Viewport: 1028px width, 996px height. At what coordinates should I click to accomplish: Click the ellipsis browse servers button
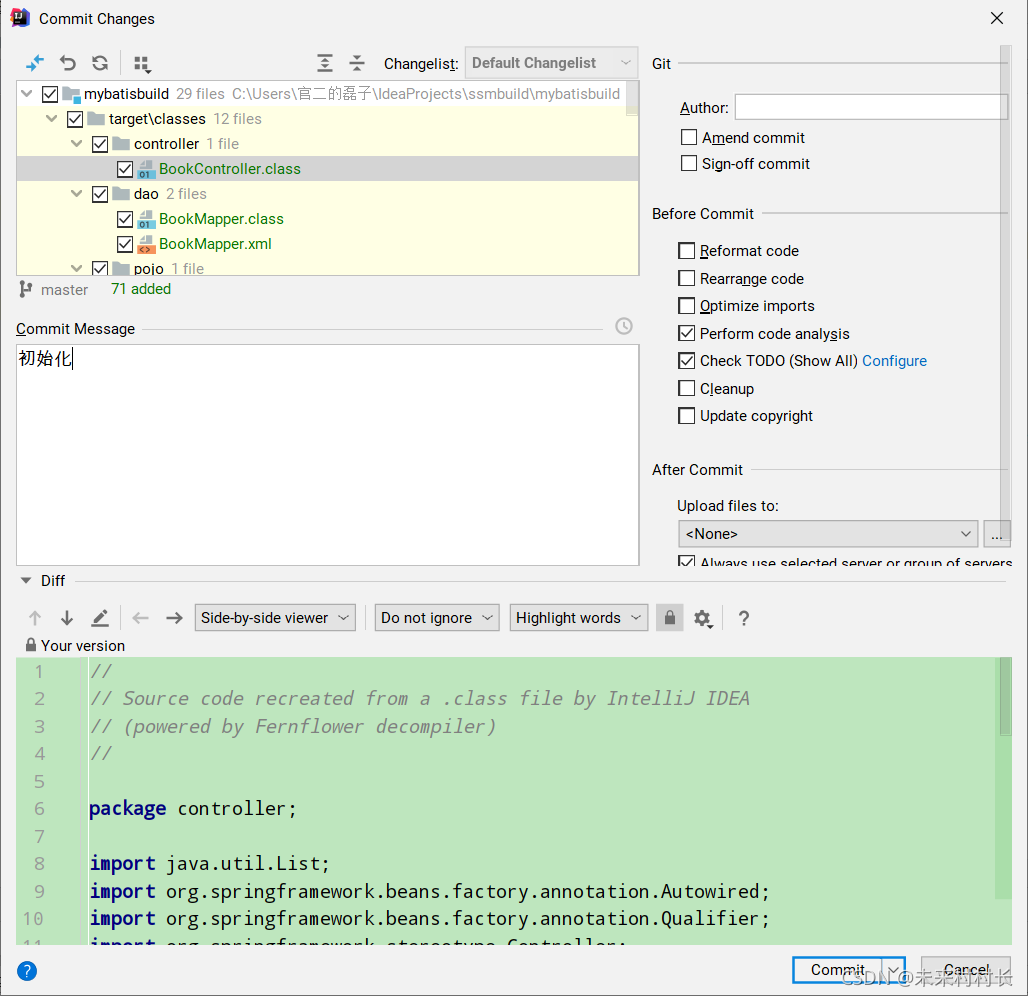tap(997, 534)
